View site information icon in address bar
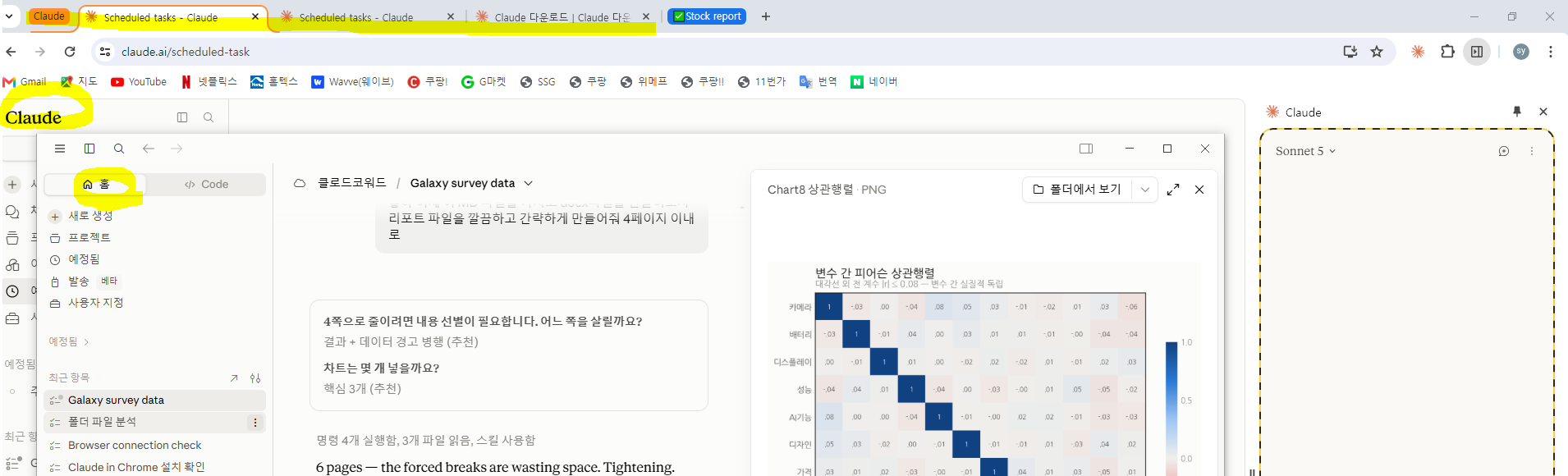 point(105,52)
